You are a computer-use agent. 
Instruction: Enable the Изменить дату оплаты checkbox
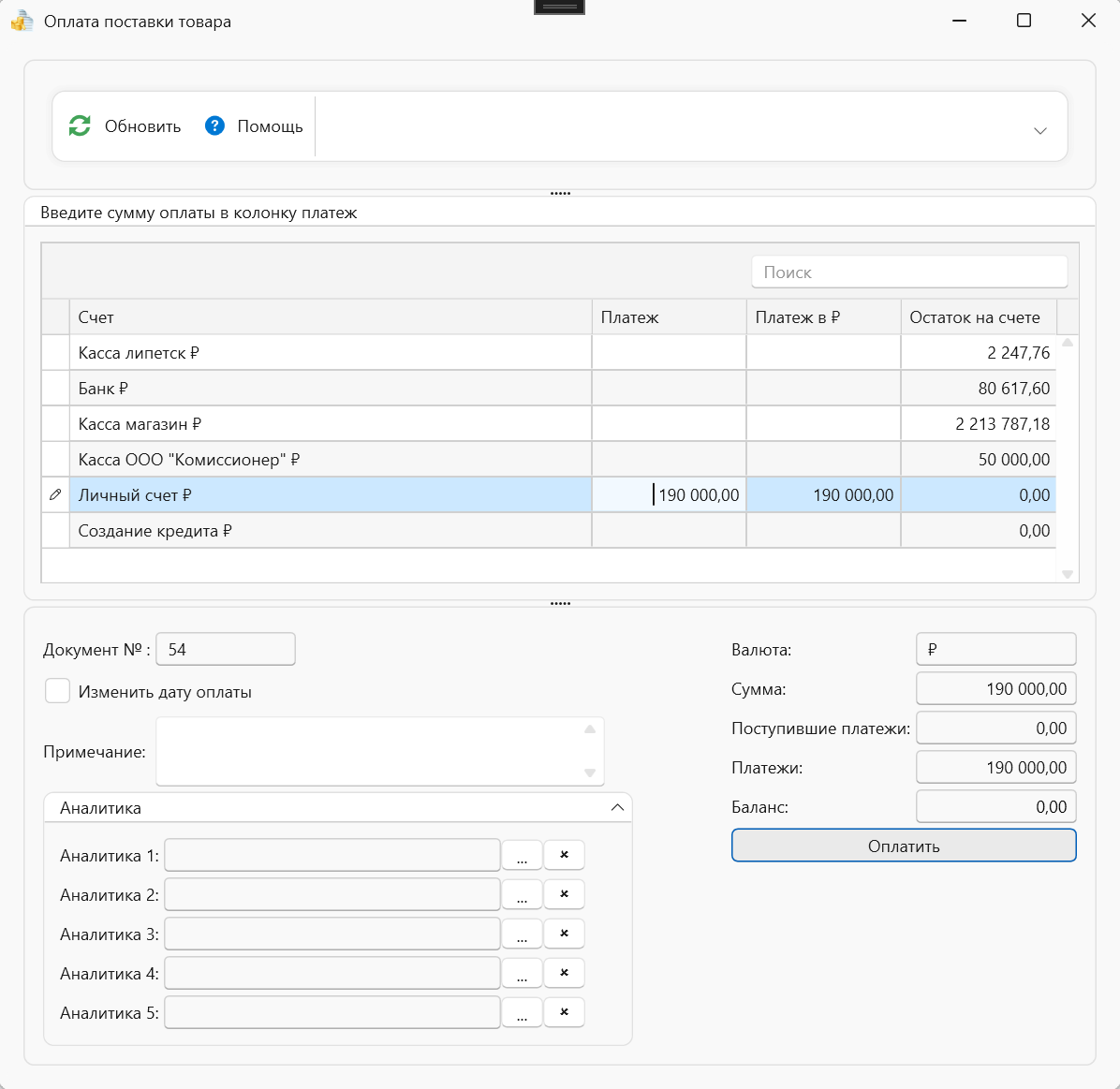(57, 690)
